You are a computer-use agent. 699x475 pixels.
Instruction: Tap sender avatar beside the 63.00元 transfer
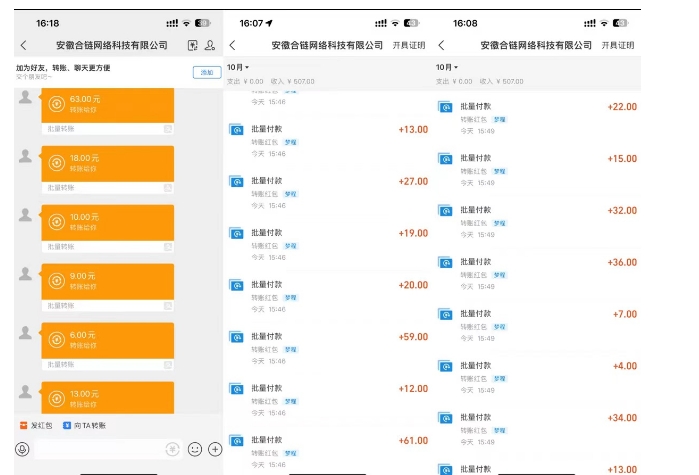click(x=25, y=97)
